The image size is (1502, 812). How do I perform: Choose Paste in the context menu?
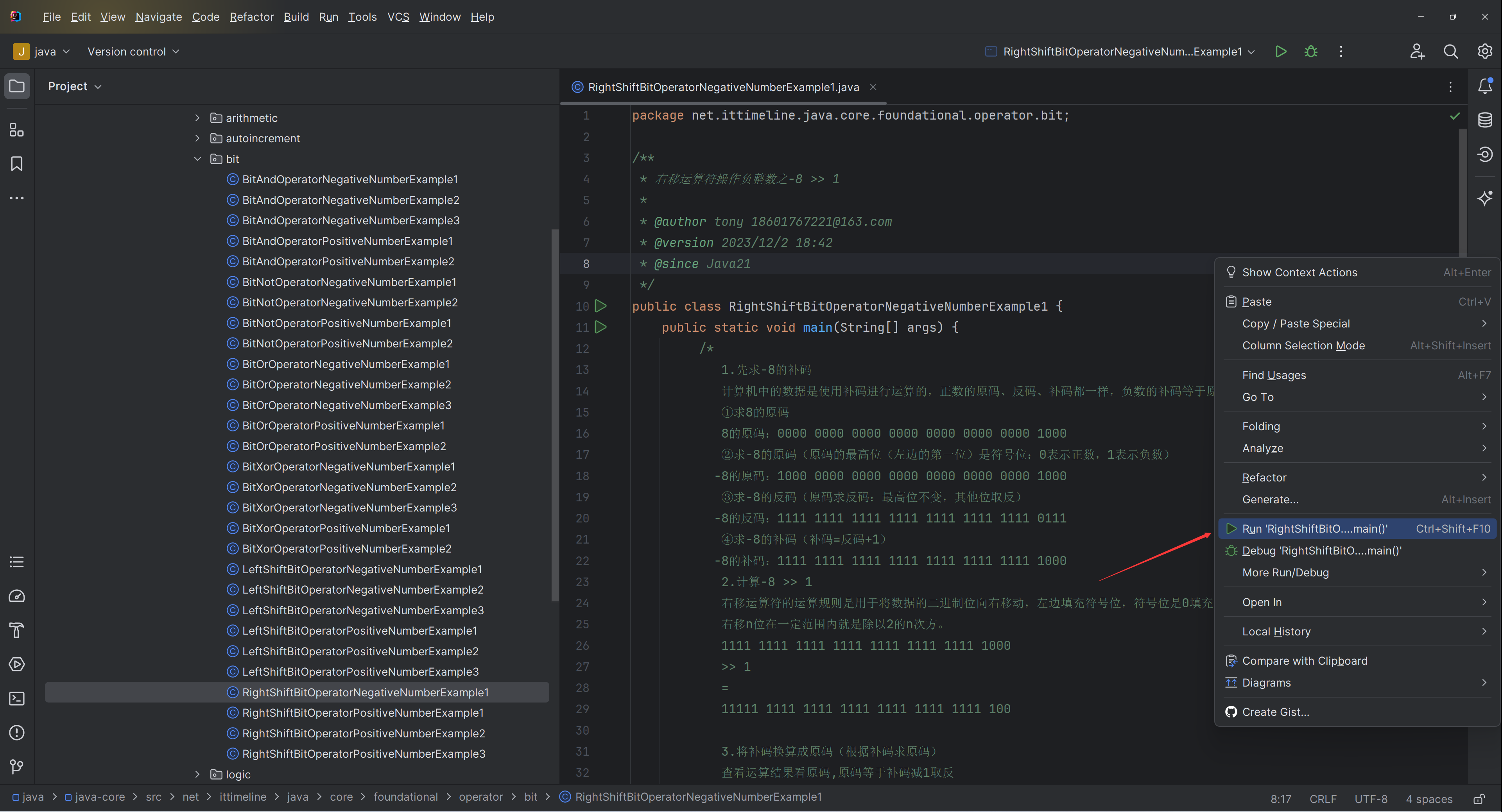click(x=1357, y=301)
